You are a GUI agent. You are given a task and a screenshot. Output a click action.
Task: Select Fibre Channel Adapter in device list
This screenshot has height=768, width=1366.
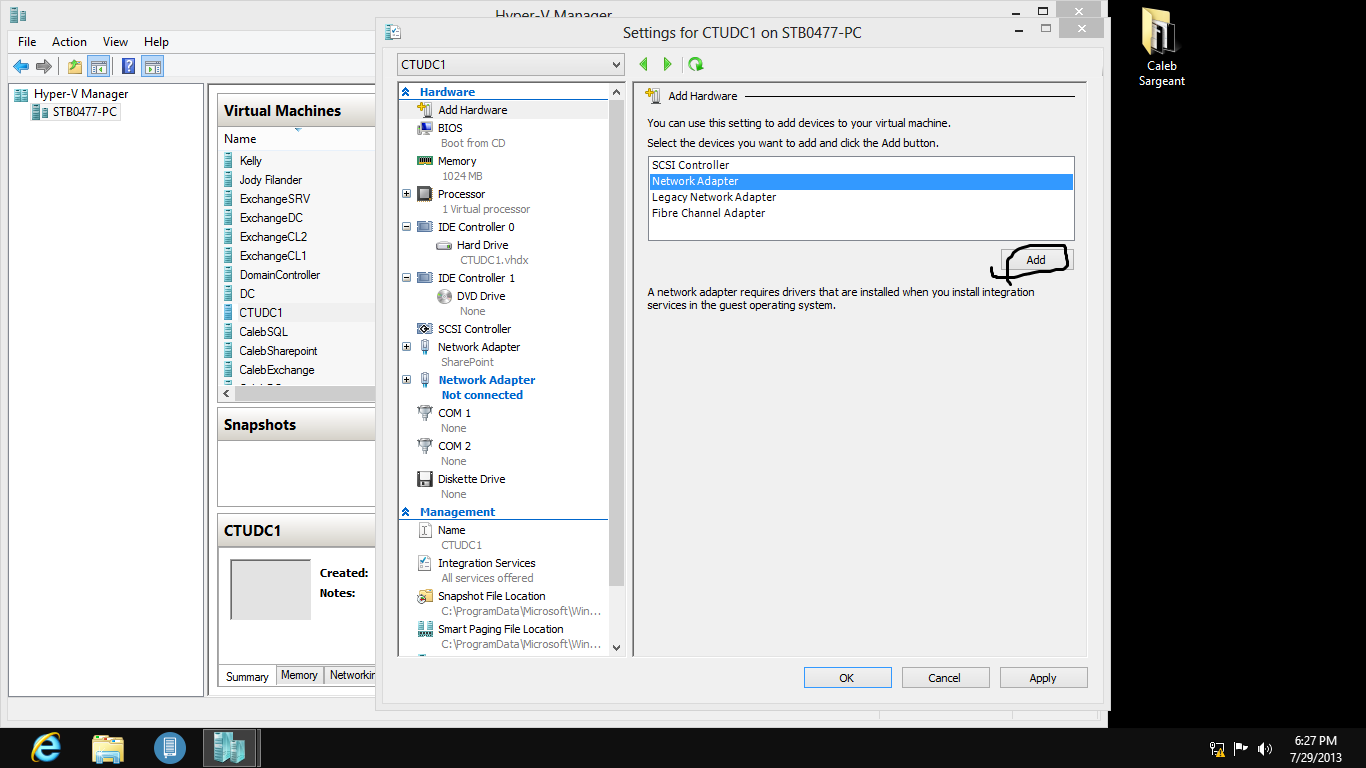[x=861, y=213]
